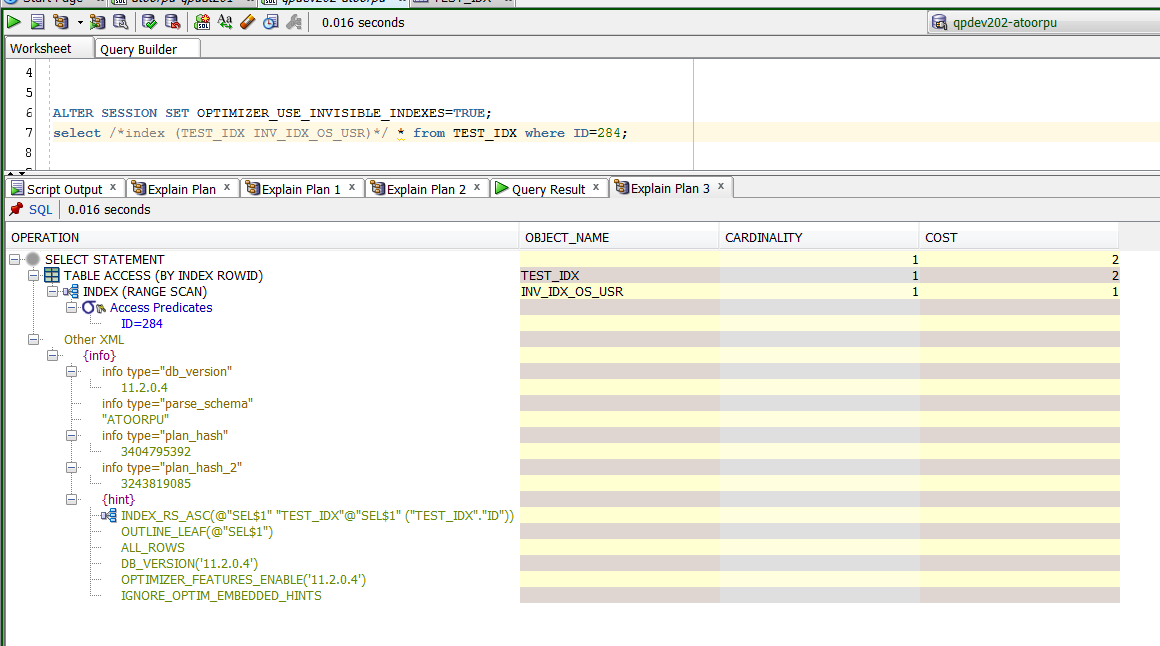The height and width of the screenshot is (646, 1160).
Task: Open the Query Result tab
Action: pos(548,189)
